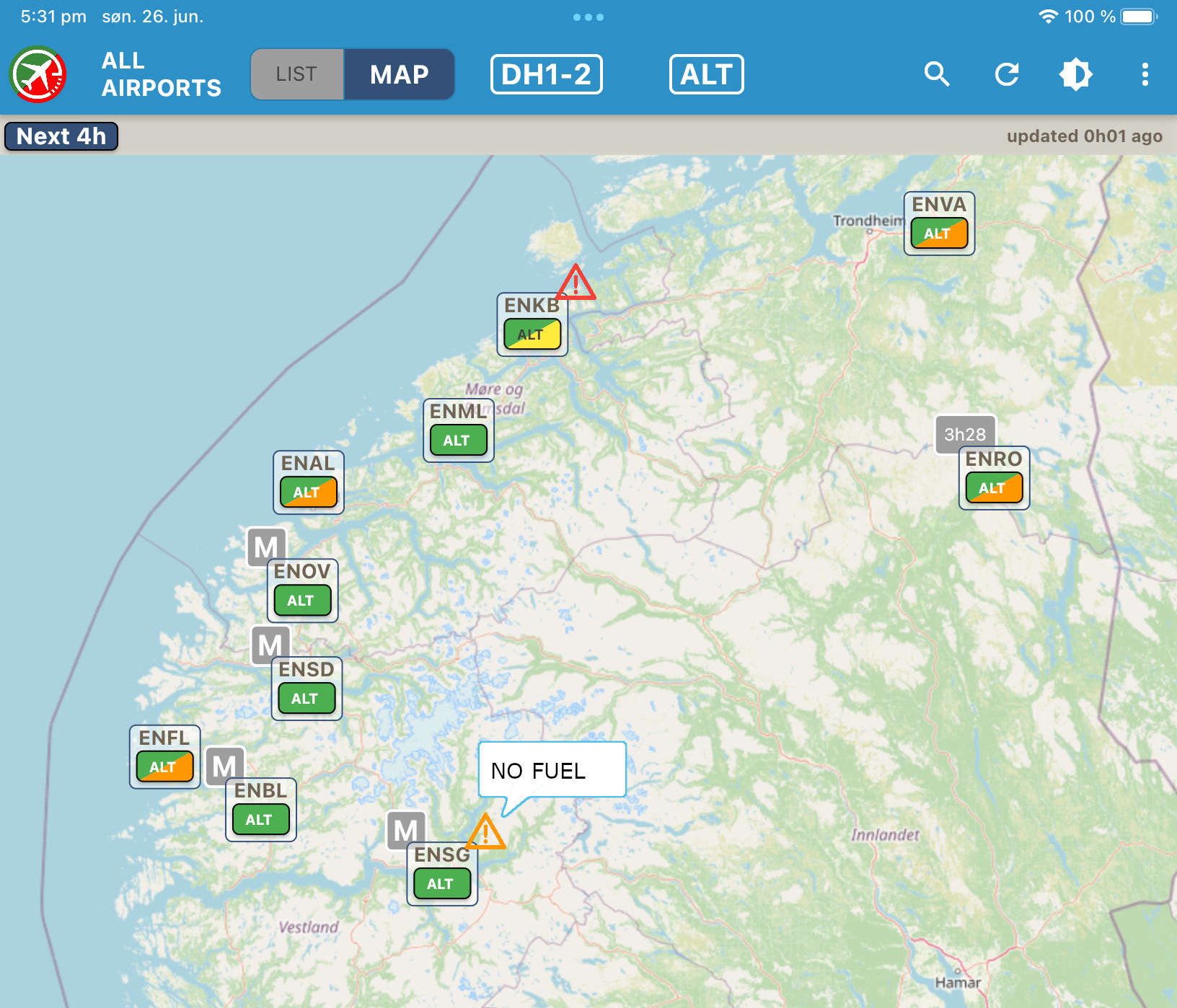Screen dimensions: 1177x1008
Task: Toggle the ALT filter in header
Action: click(x=706, y=74)
